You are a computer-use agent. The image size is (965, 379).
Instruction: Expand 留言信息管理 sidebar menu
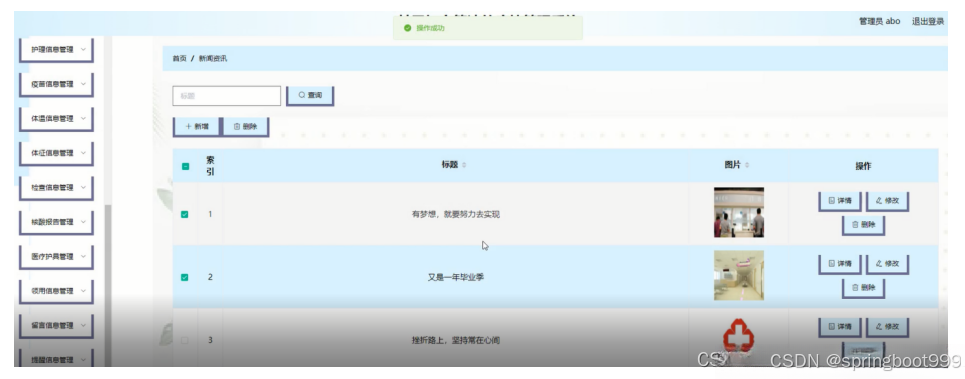[x=57, y=325]
